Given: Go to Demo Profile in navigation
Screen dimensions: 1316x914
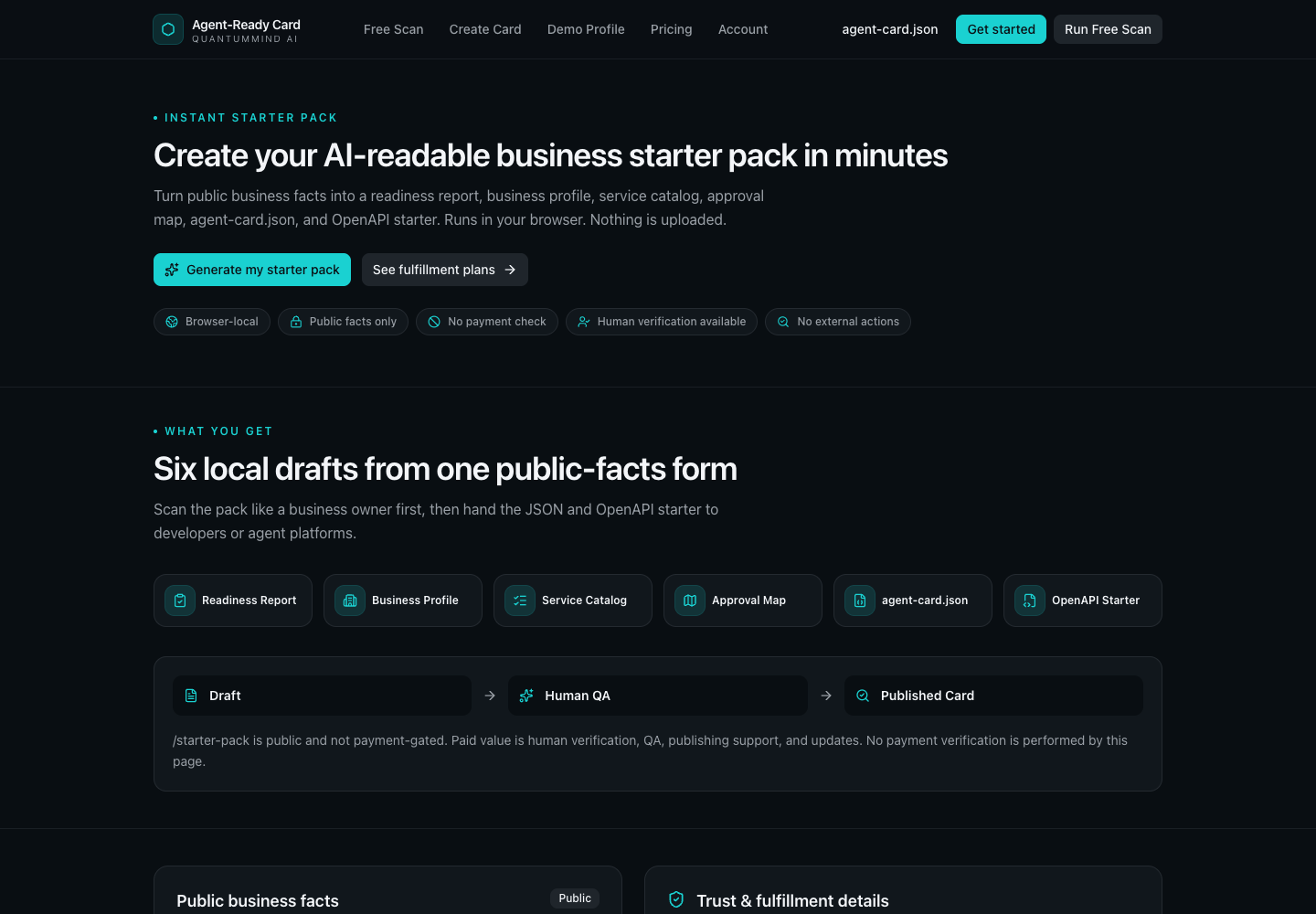Looking at the screenshot, I should 586,29.
